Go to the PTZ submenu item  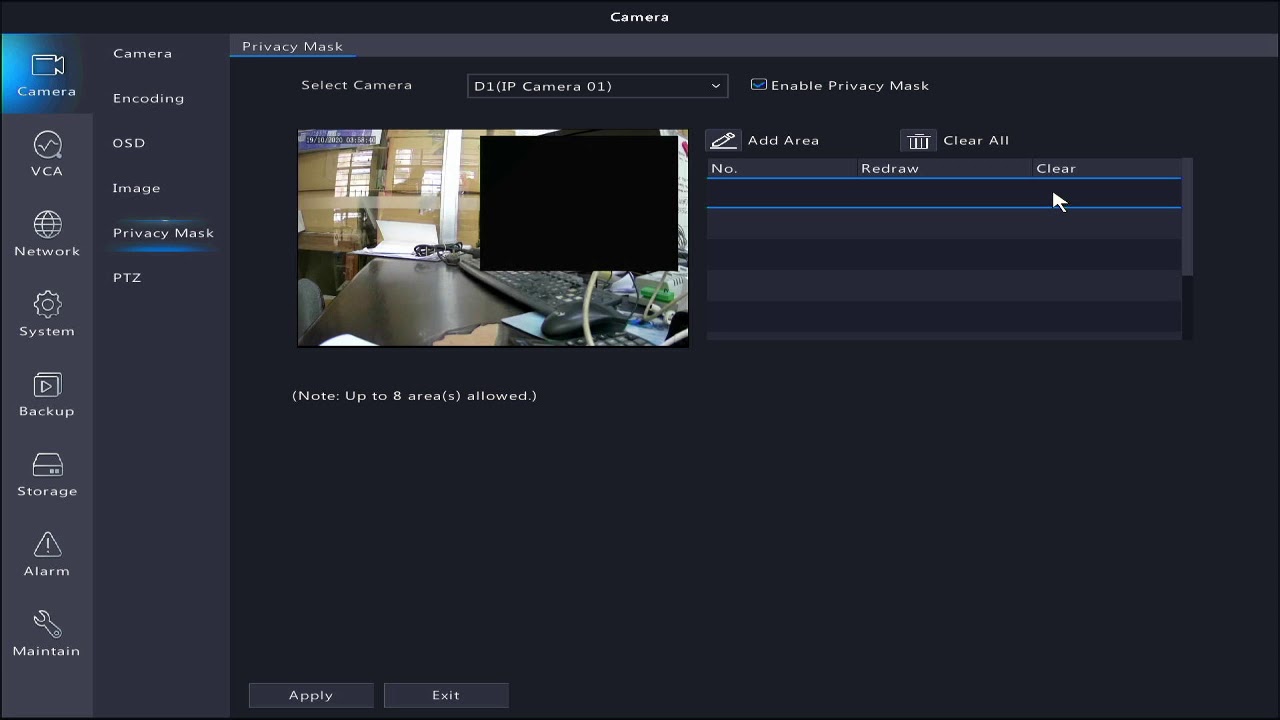127,278
